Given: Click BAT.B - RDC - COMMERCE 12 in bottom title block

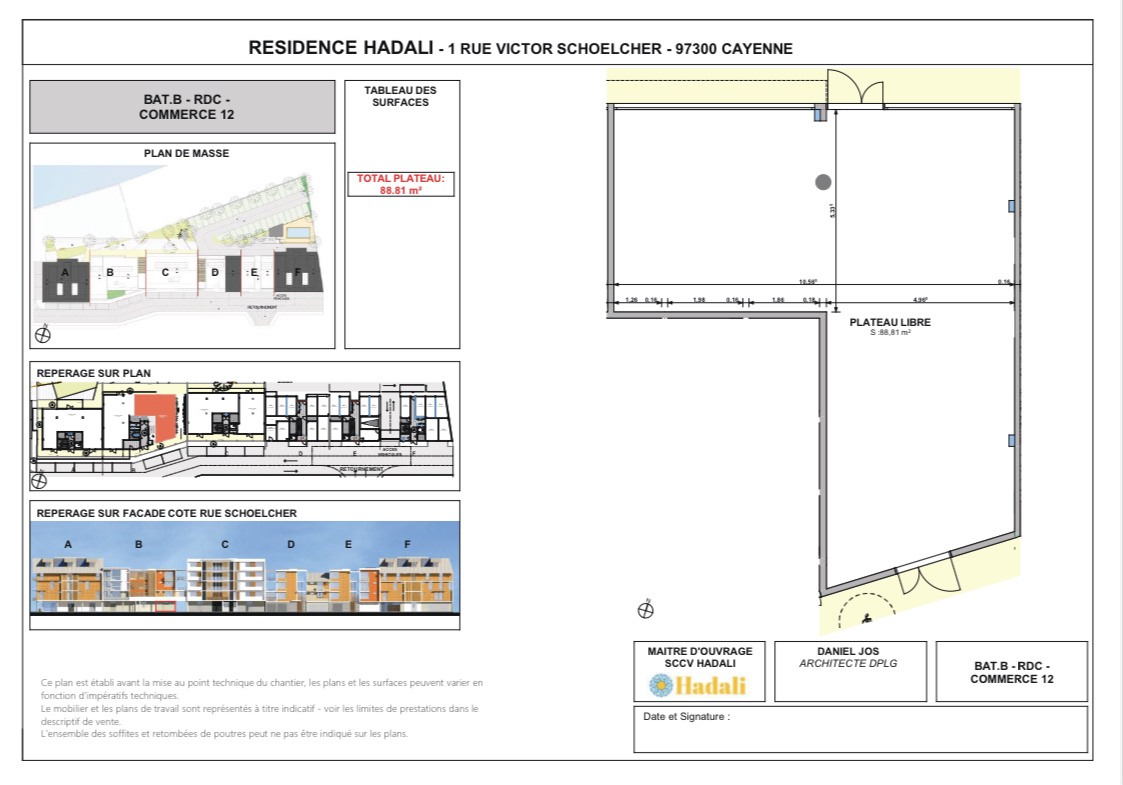Looking at the screenshot, I should (1012, 672).
